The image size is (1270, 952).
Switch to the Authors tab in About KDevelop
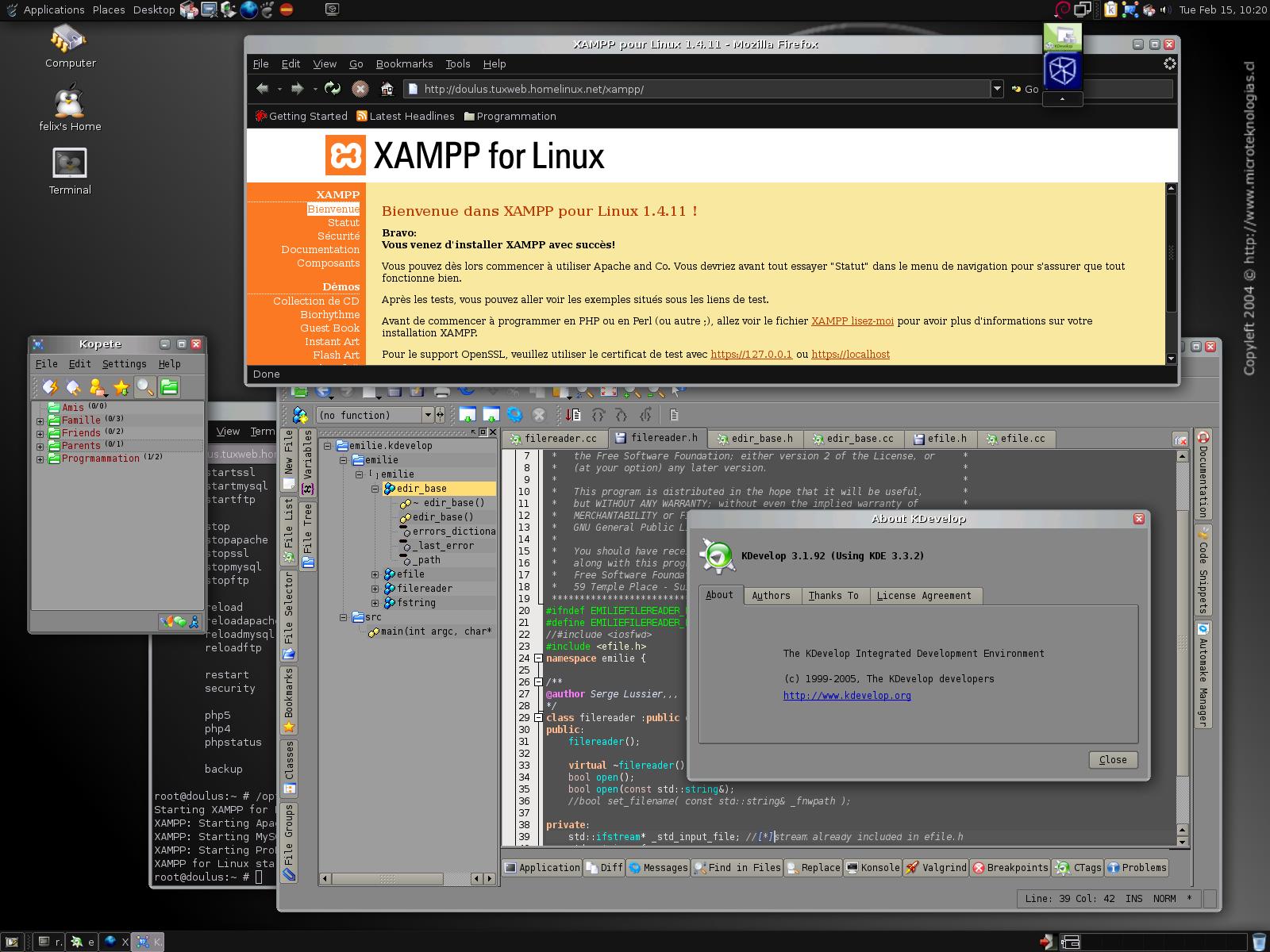coord(771,596)
